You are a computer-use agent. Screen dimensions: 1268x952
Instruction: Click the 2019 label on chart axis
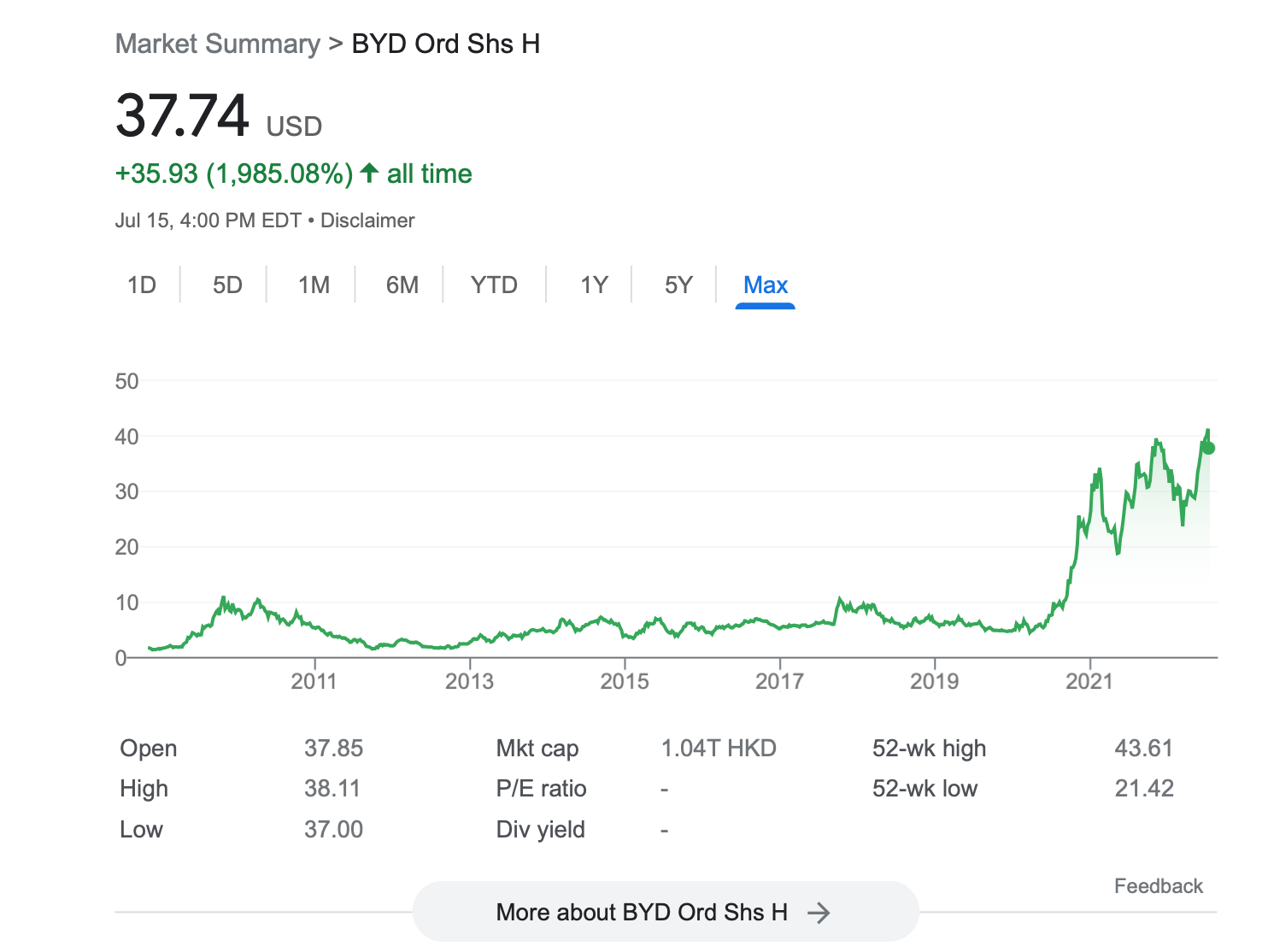[934, 681]
